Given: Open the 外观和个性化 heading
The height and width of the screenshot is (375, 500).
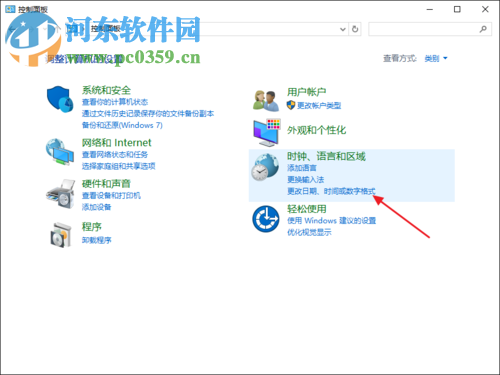Looking at the screenshot, I should 317,130.
